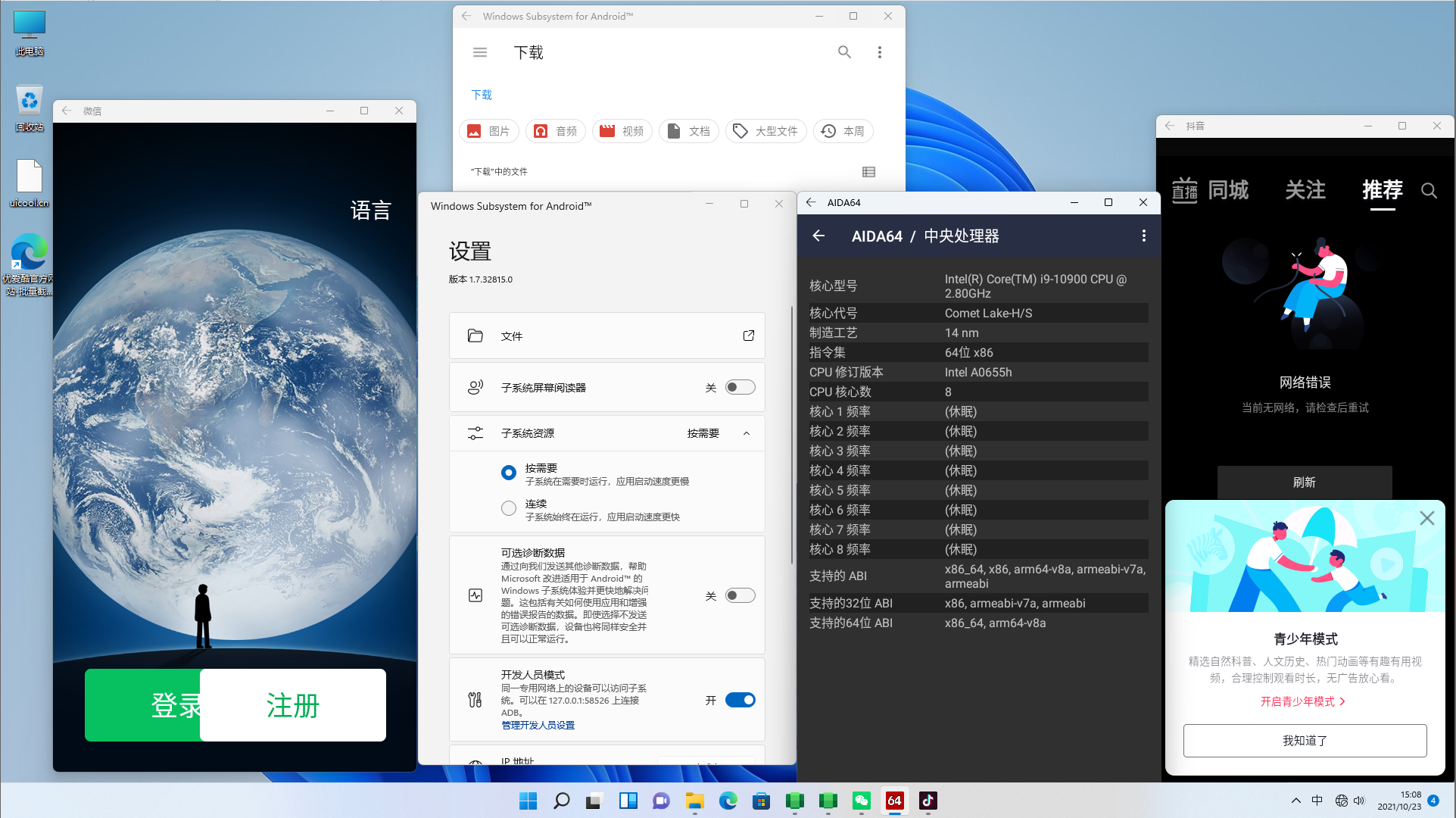Click the WSA settings vertical scrollbar

point(791,436)
